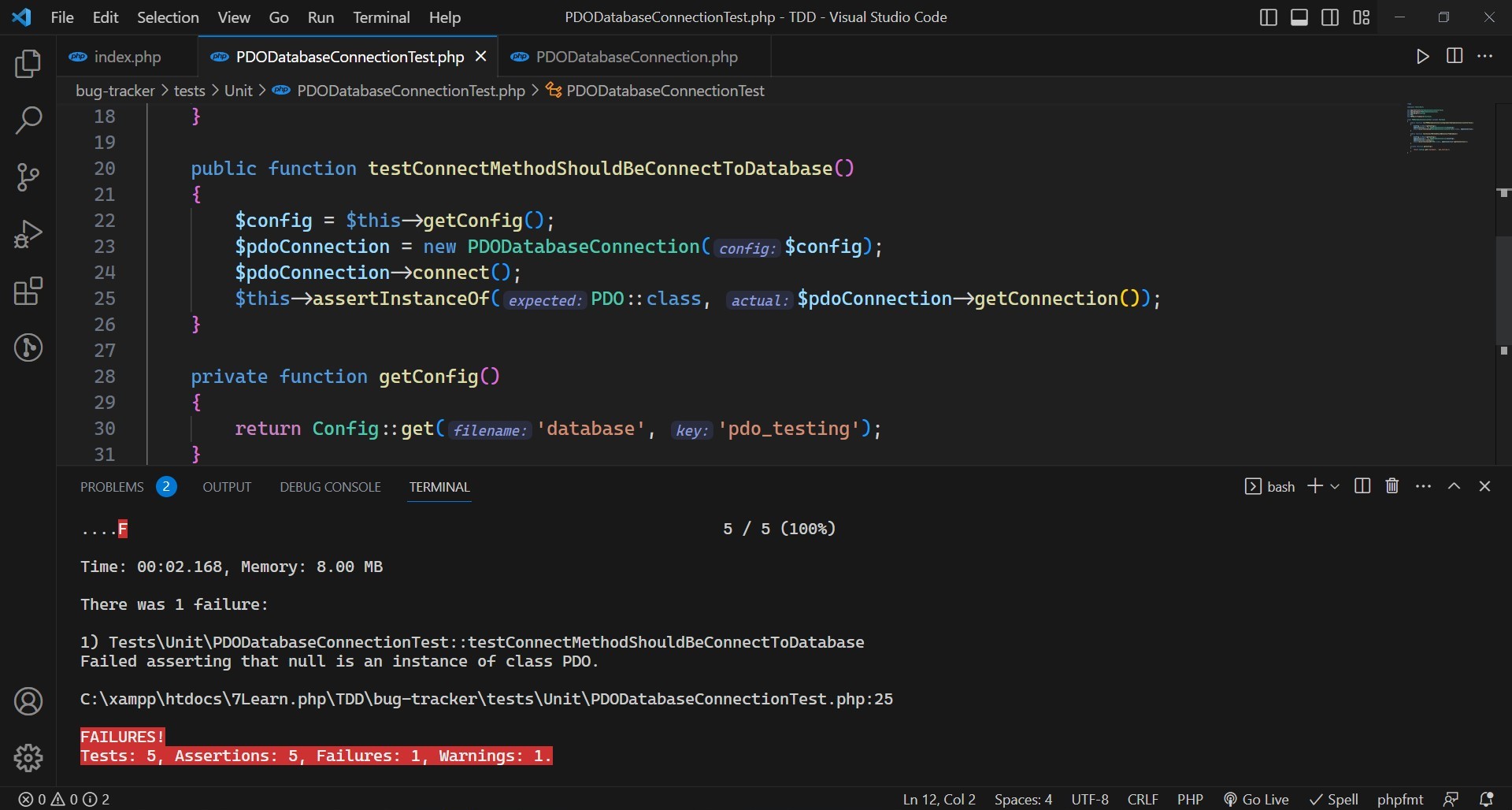Open terminal panel more actions ellipsis
The height and width of the screenshot is (810, 1512).
pos(1423,486)
